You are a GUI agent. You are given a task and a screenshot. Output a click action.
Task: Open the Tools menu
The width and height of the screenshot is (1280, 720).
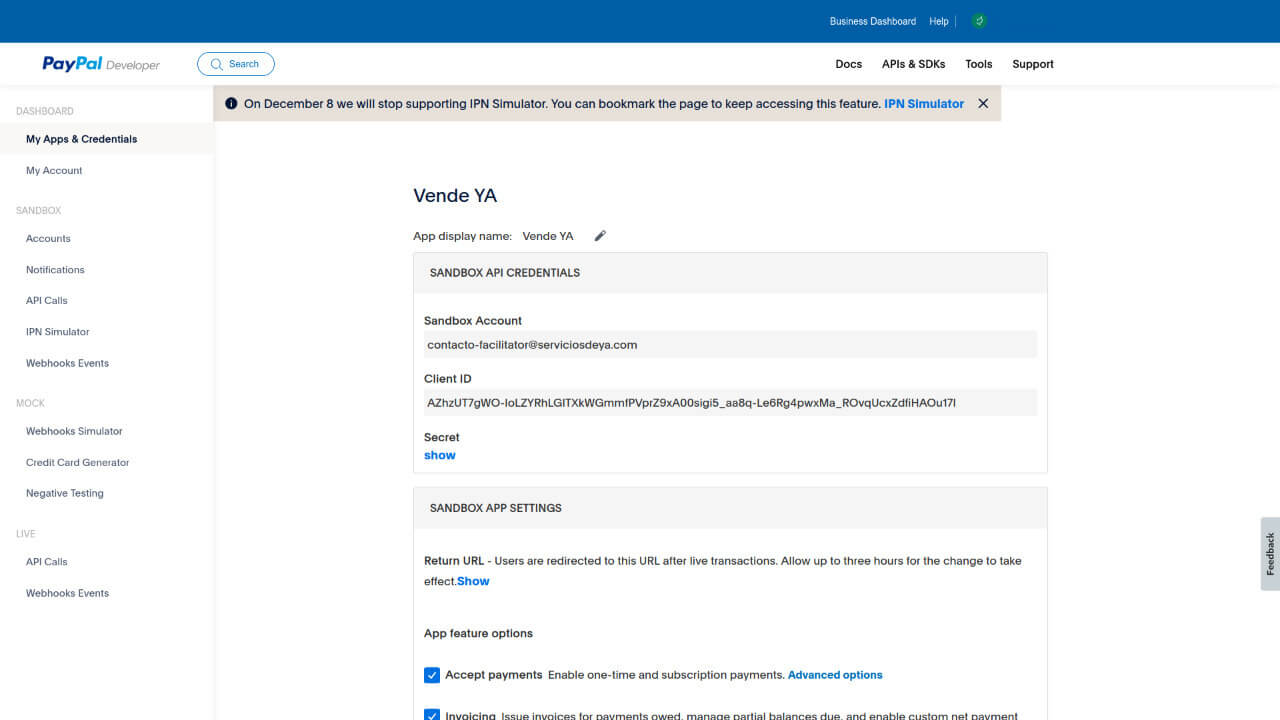click(978, 64)
